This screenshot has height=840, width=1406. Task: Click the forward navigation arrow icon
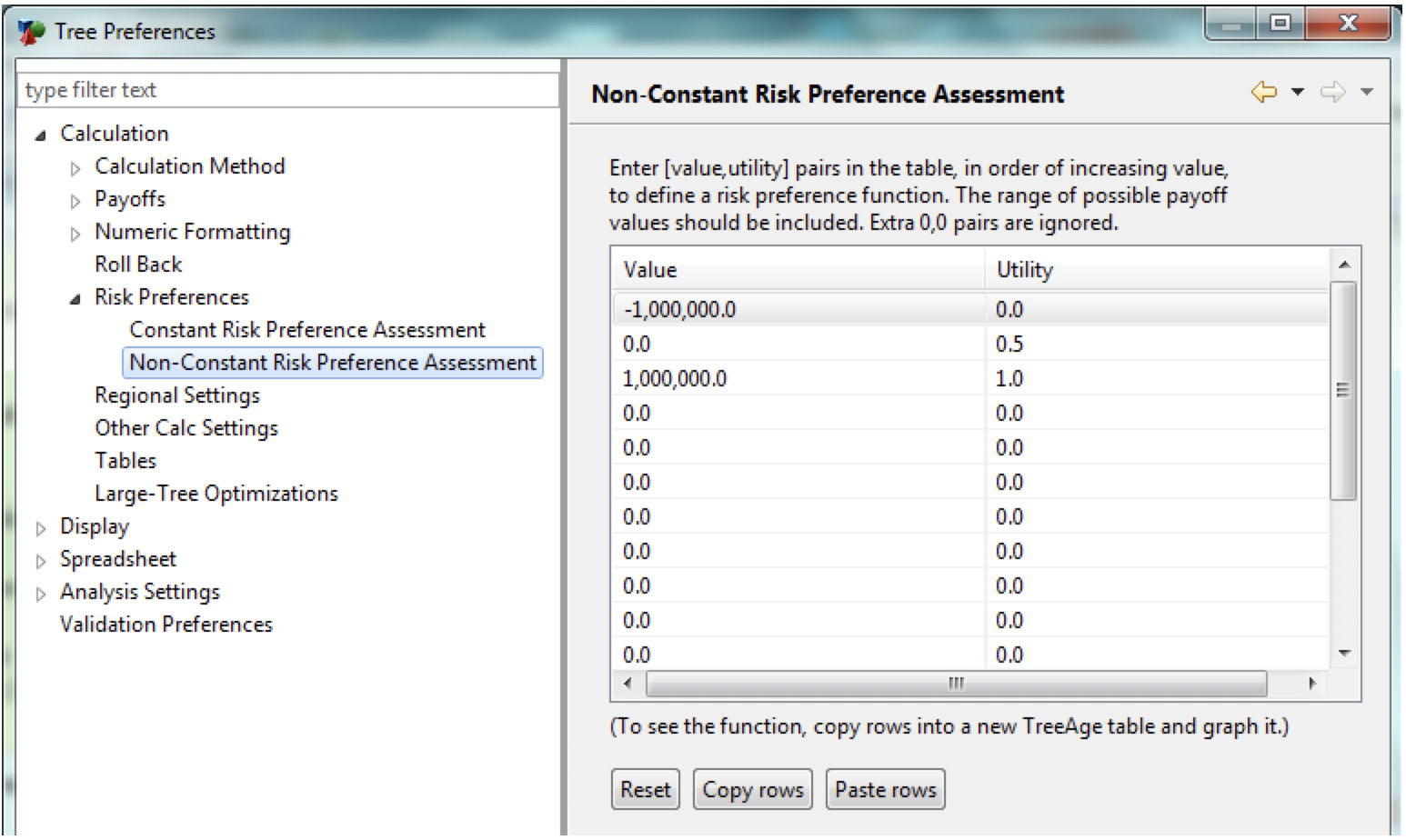1333,91
